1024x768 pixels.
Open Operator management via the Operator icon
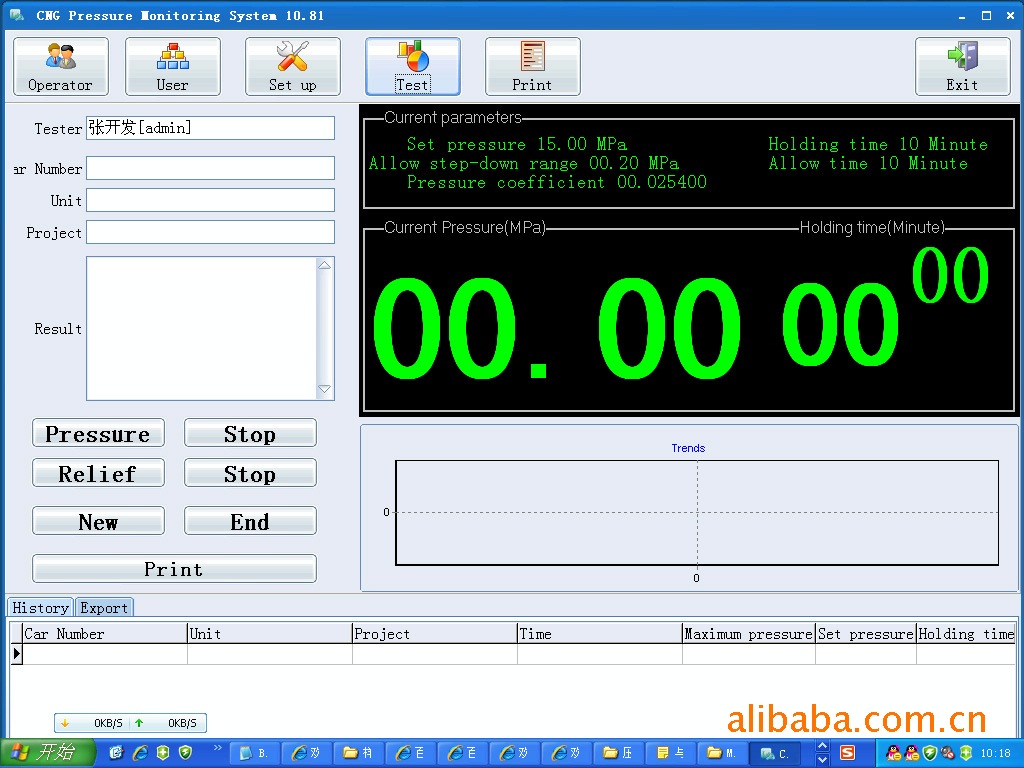click(60, 66)
